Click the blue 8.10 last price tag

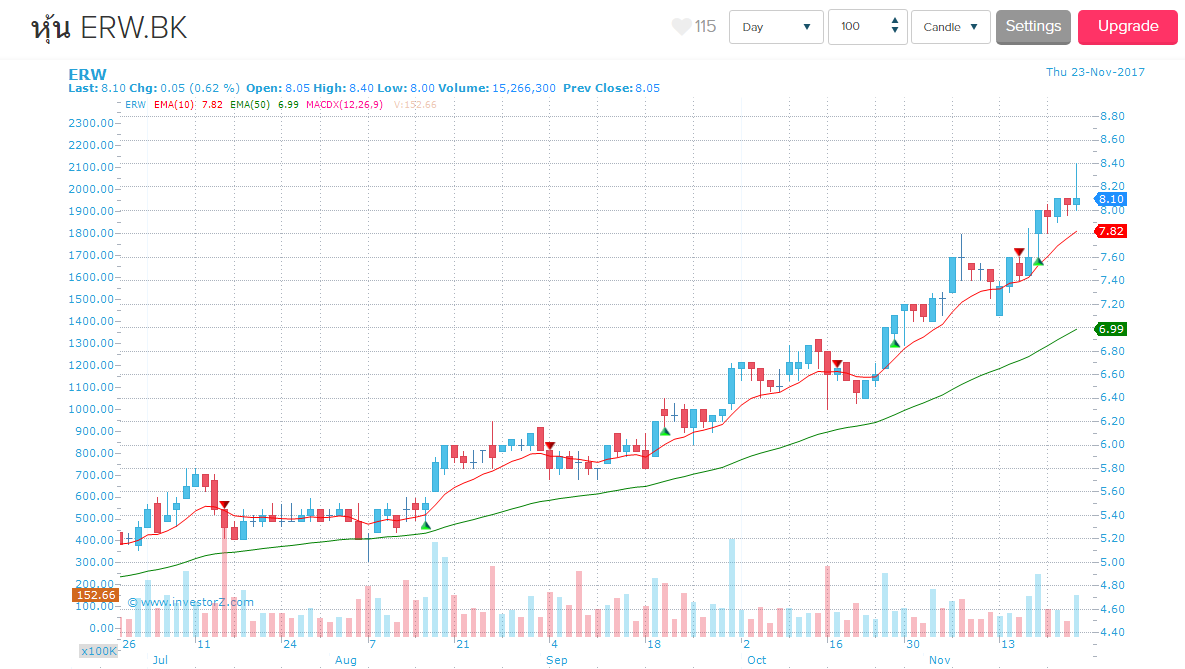point(1110,200)
